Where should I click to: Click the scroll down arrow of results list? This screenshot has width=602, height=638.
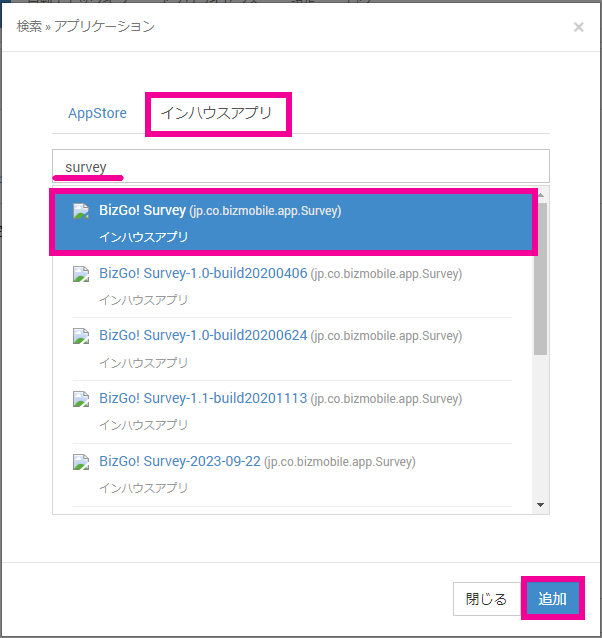point(541,505)
